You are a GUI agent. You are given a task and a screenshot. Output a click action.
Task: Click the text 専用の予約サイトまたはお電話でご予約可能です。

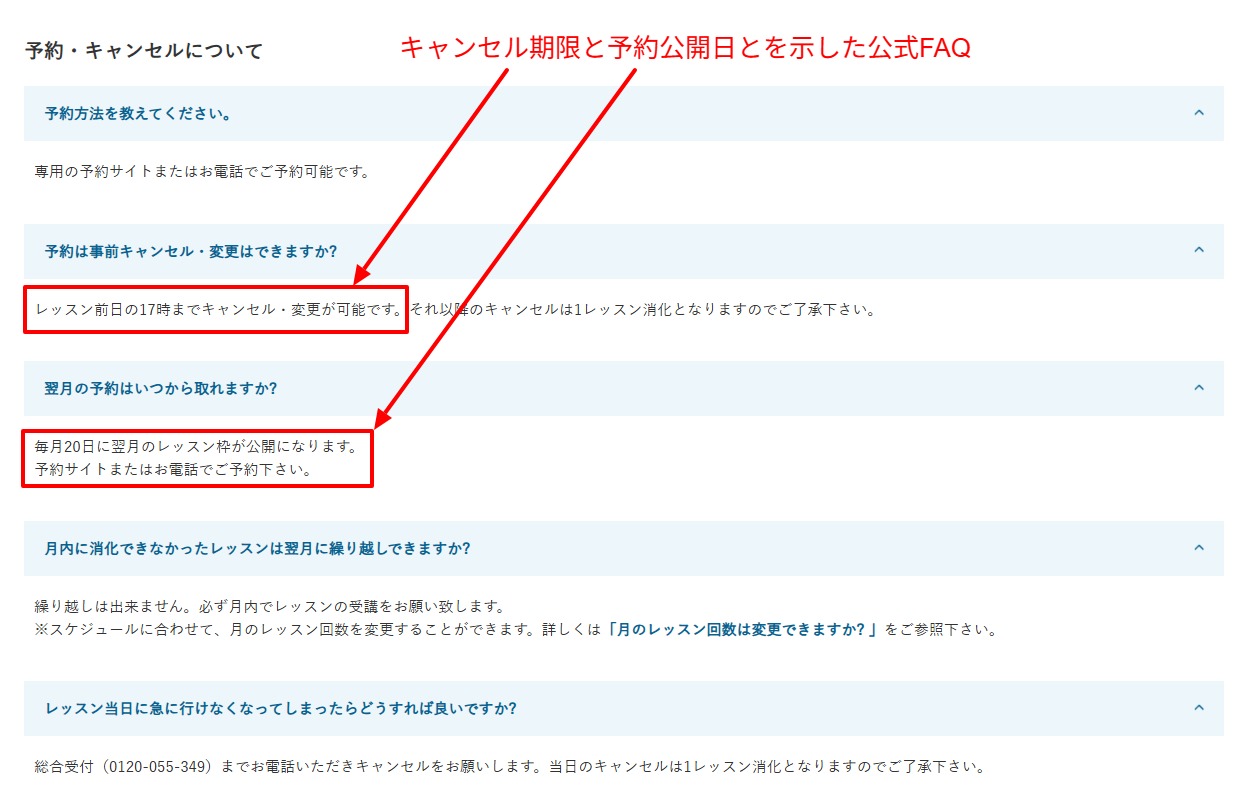point(202,171)
